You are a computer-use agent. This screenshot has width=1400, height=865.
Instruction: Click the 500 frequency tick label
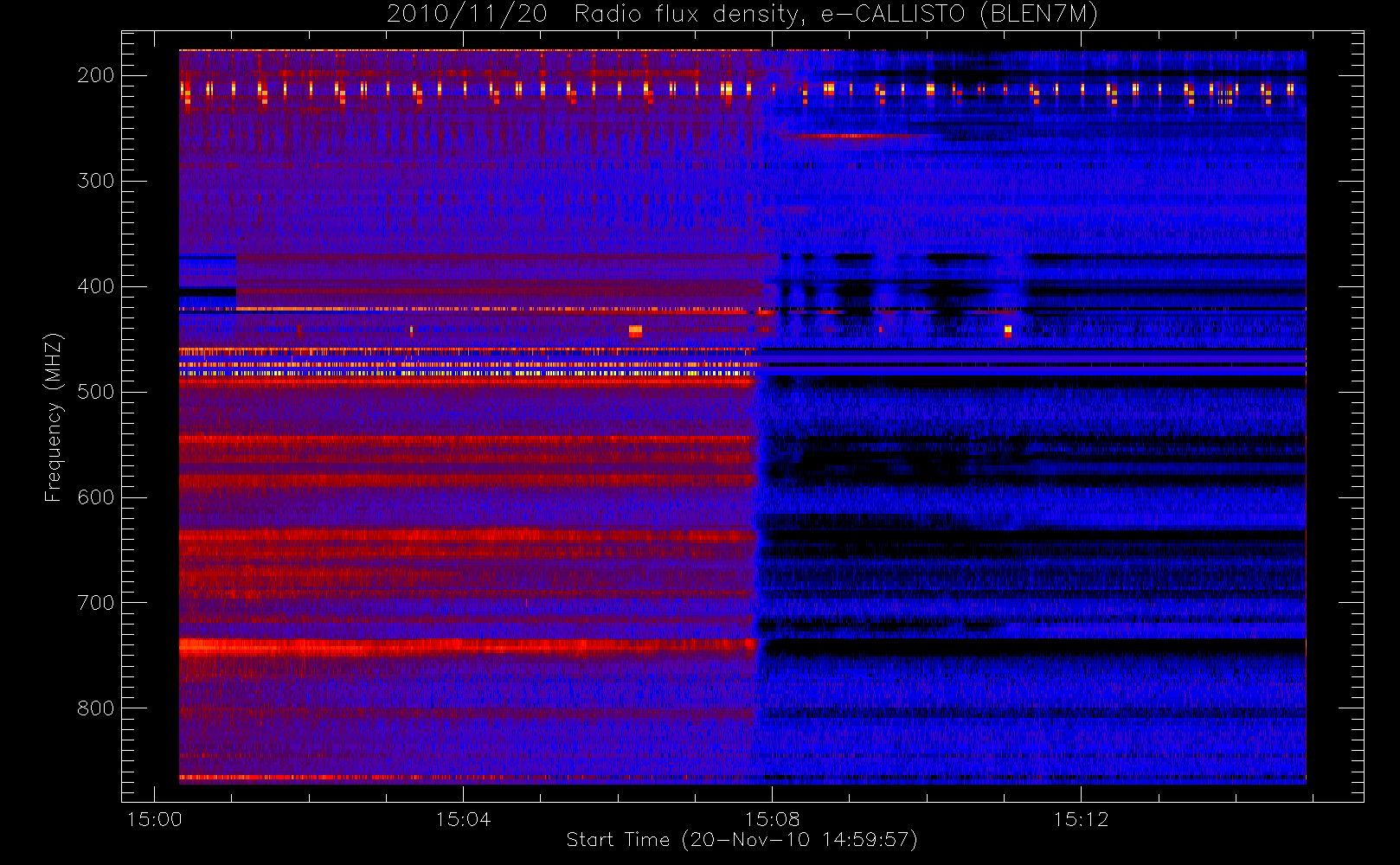point(96,392)
